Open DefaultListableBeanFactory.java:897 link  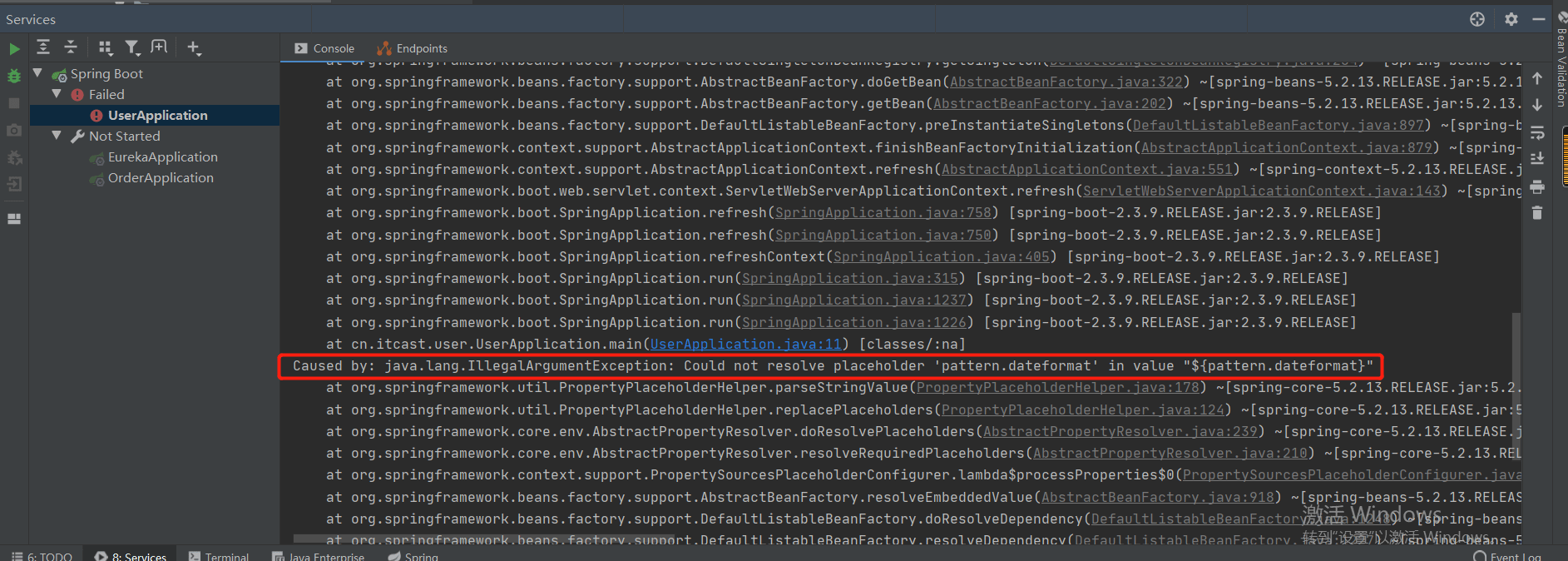click(1278, 125)
